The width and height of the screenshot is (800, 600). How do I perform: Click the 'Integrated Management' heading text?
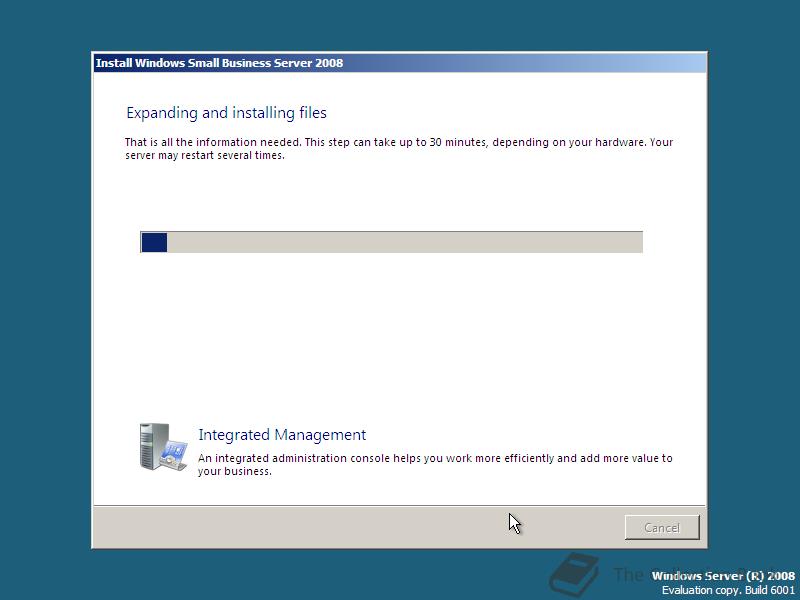click(x=282, y=435)
